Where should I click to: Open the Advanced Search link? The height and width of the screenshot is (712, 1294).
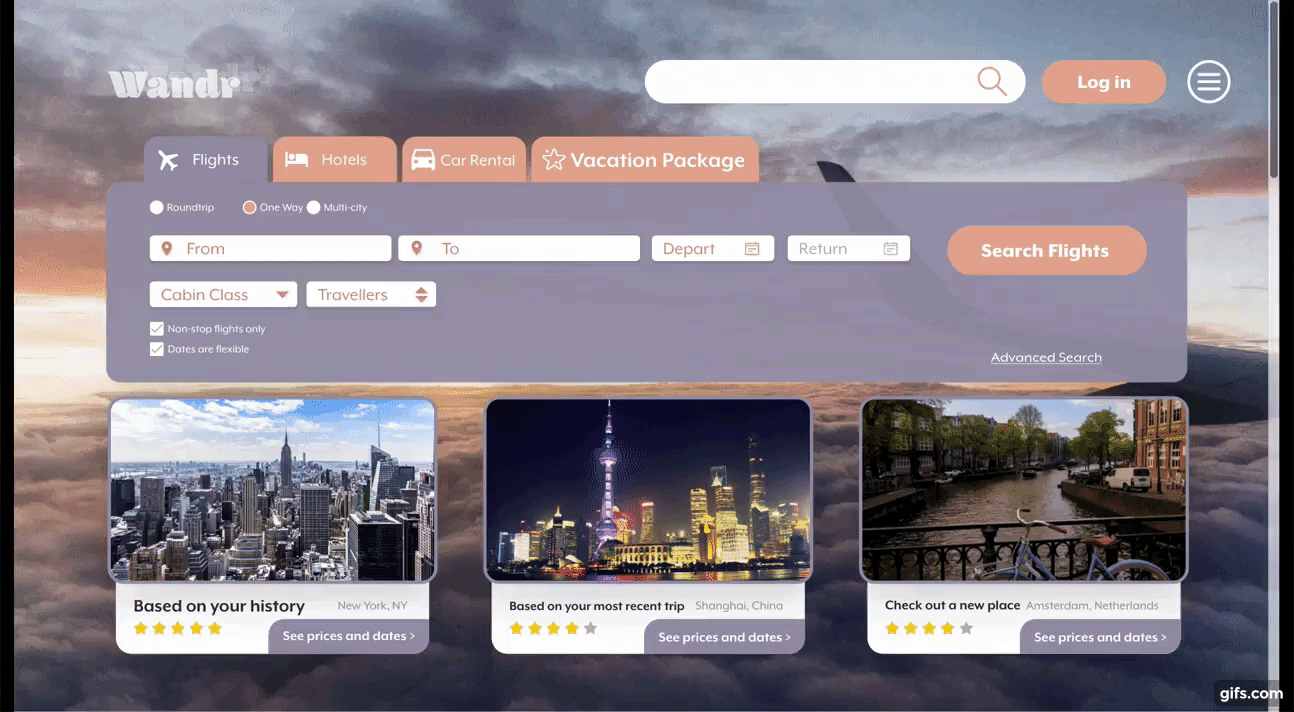pyautogui.click(x=1046, y=357)
